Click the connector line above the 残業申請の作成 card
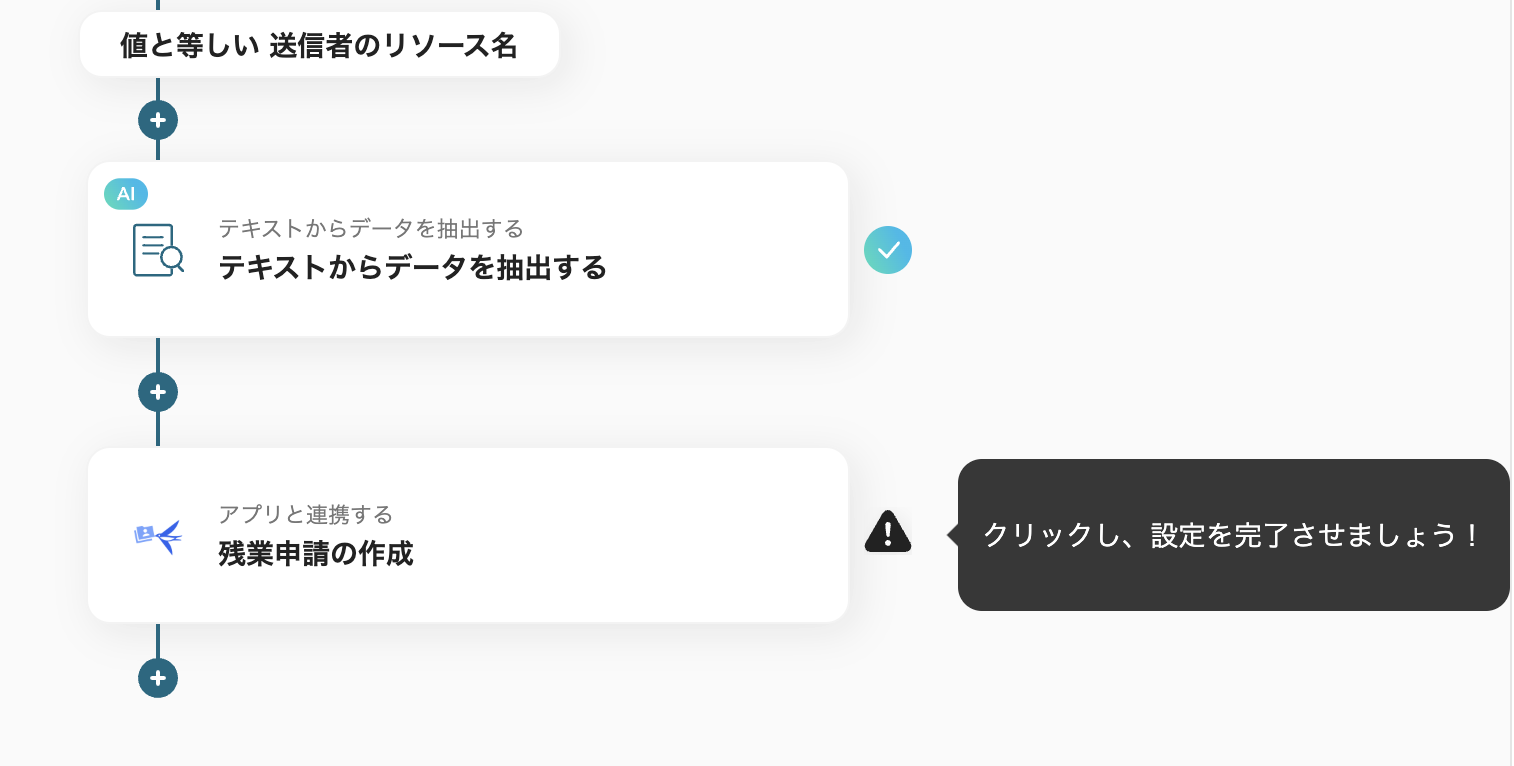Screen dimensions: 1514x766 (x=158, y=430)
